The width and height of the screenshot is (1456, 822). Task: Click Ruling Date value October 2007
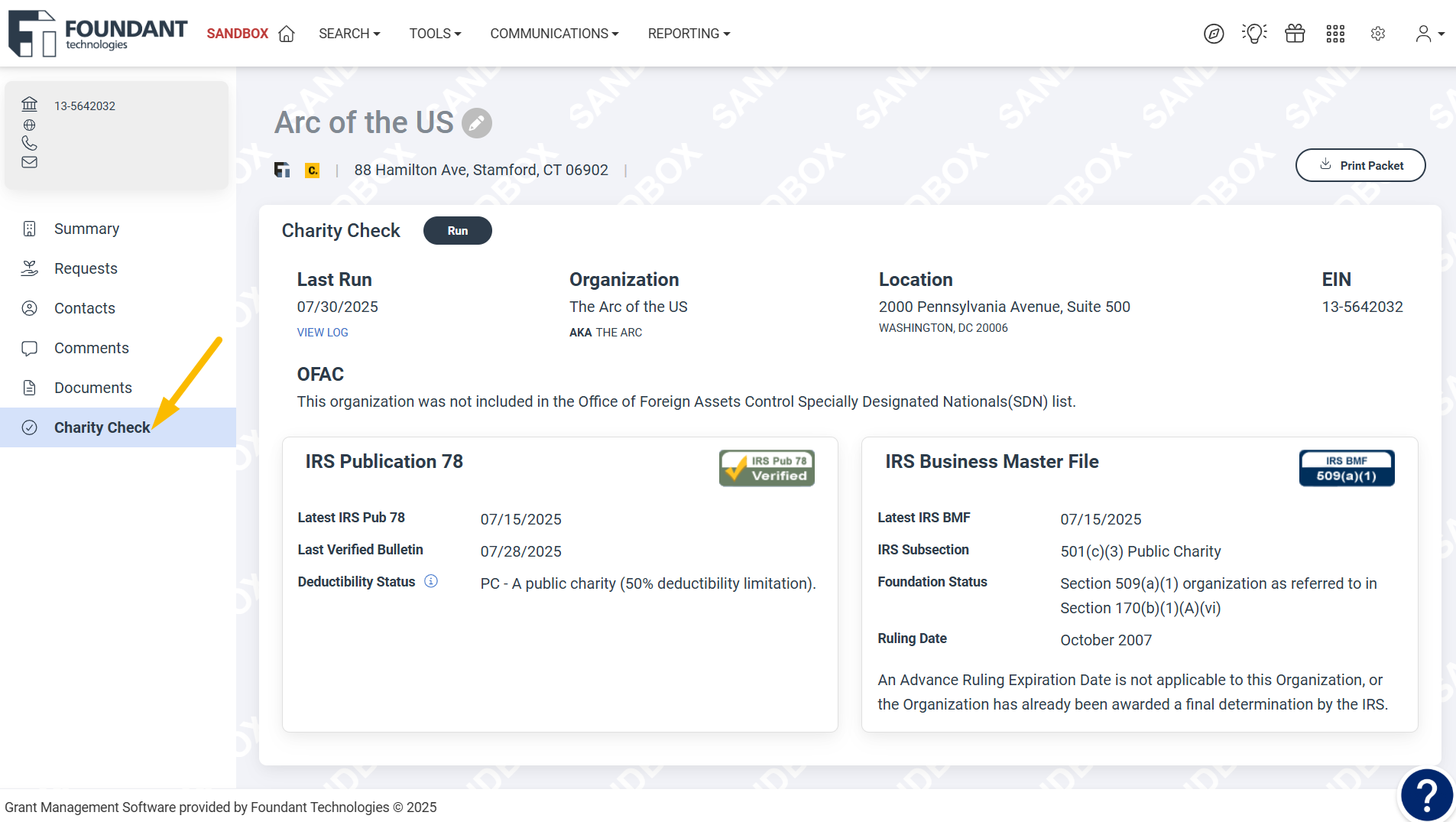pos(1106,640)
